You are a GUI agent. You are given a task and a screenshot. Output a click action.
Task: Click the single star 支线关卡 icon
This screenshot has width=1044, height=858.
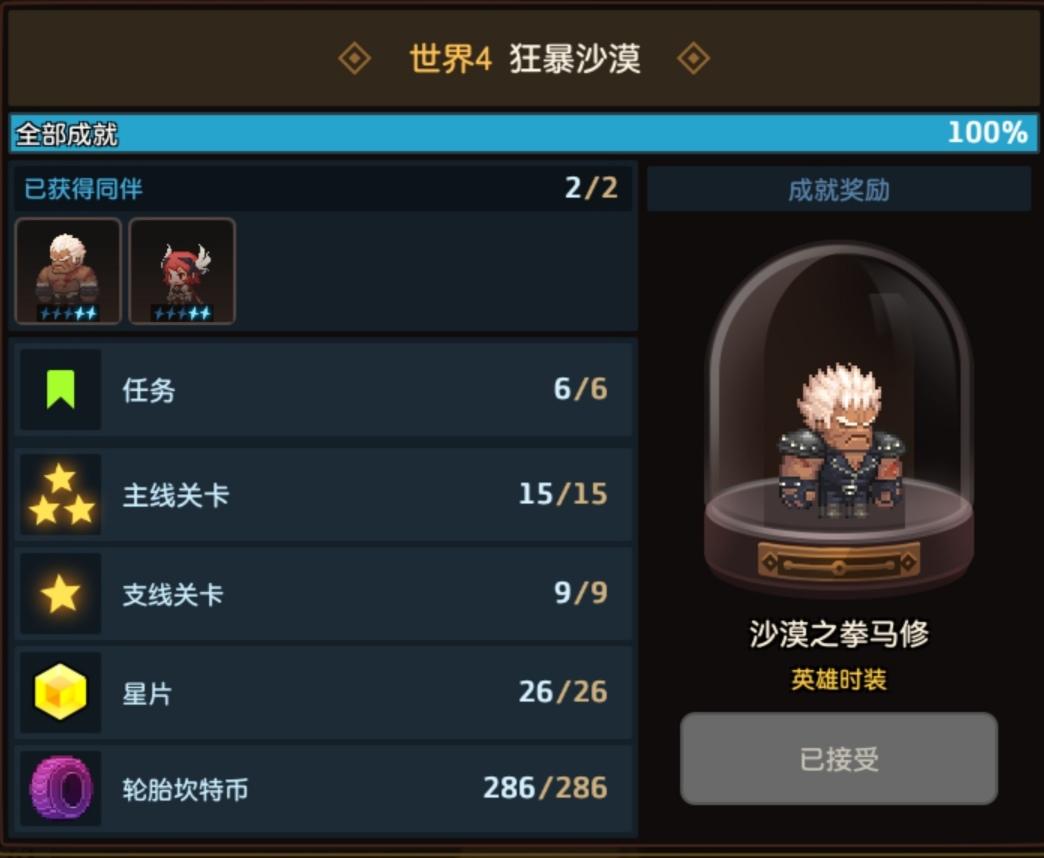pos(61,593)
